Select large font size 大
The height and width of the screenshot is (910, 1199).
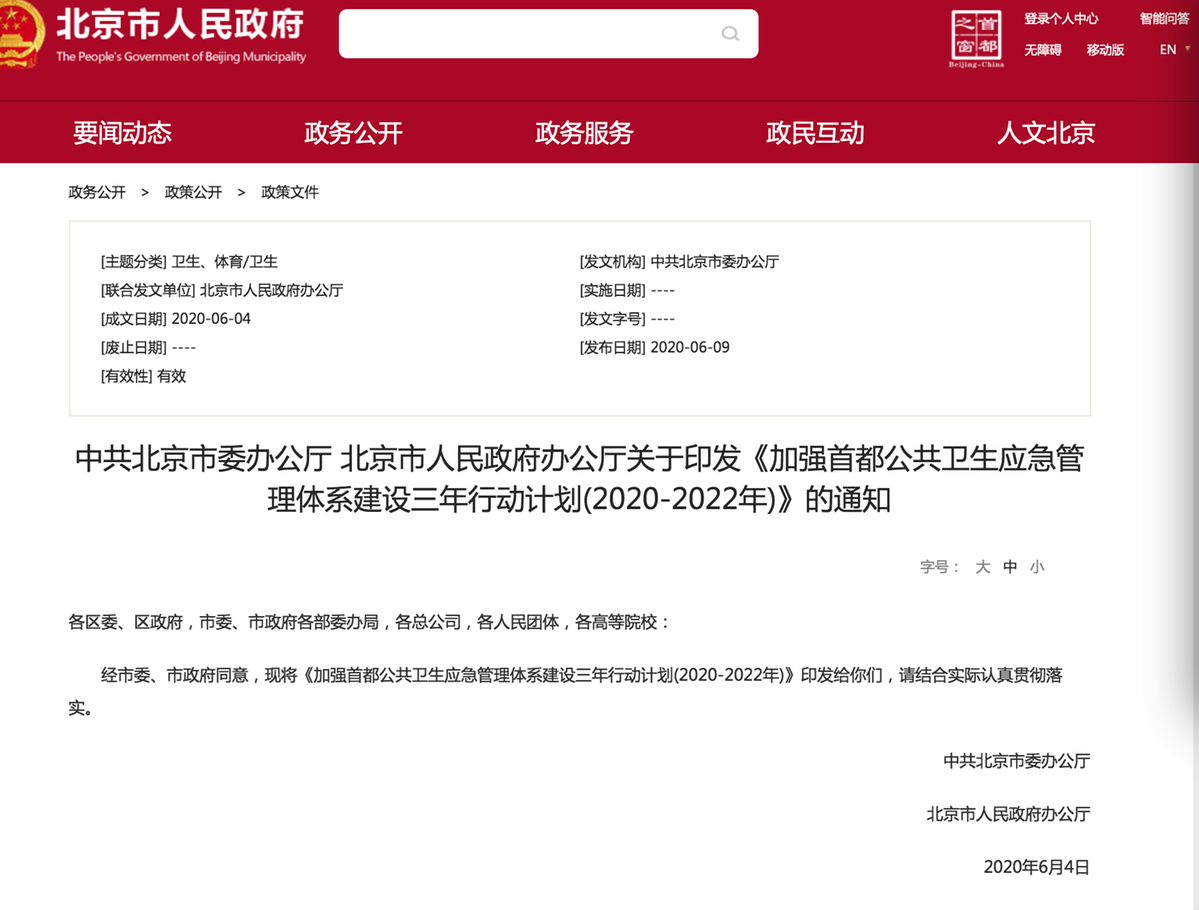[983, 567]
